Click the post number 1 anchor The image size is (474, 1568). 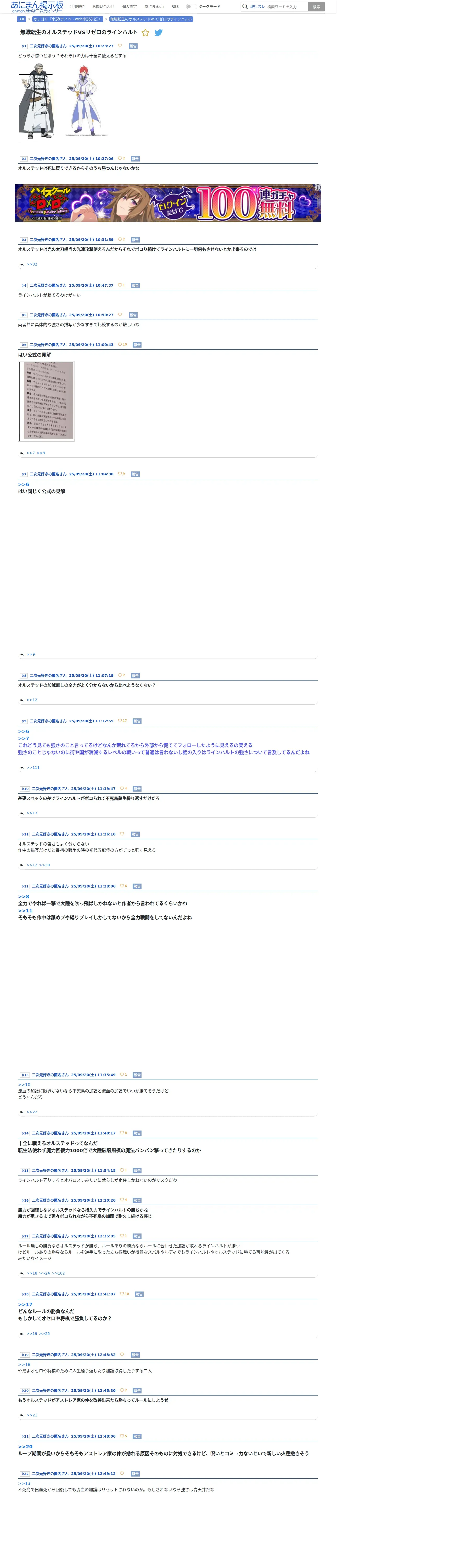tap(24, 46)
